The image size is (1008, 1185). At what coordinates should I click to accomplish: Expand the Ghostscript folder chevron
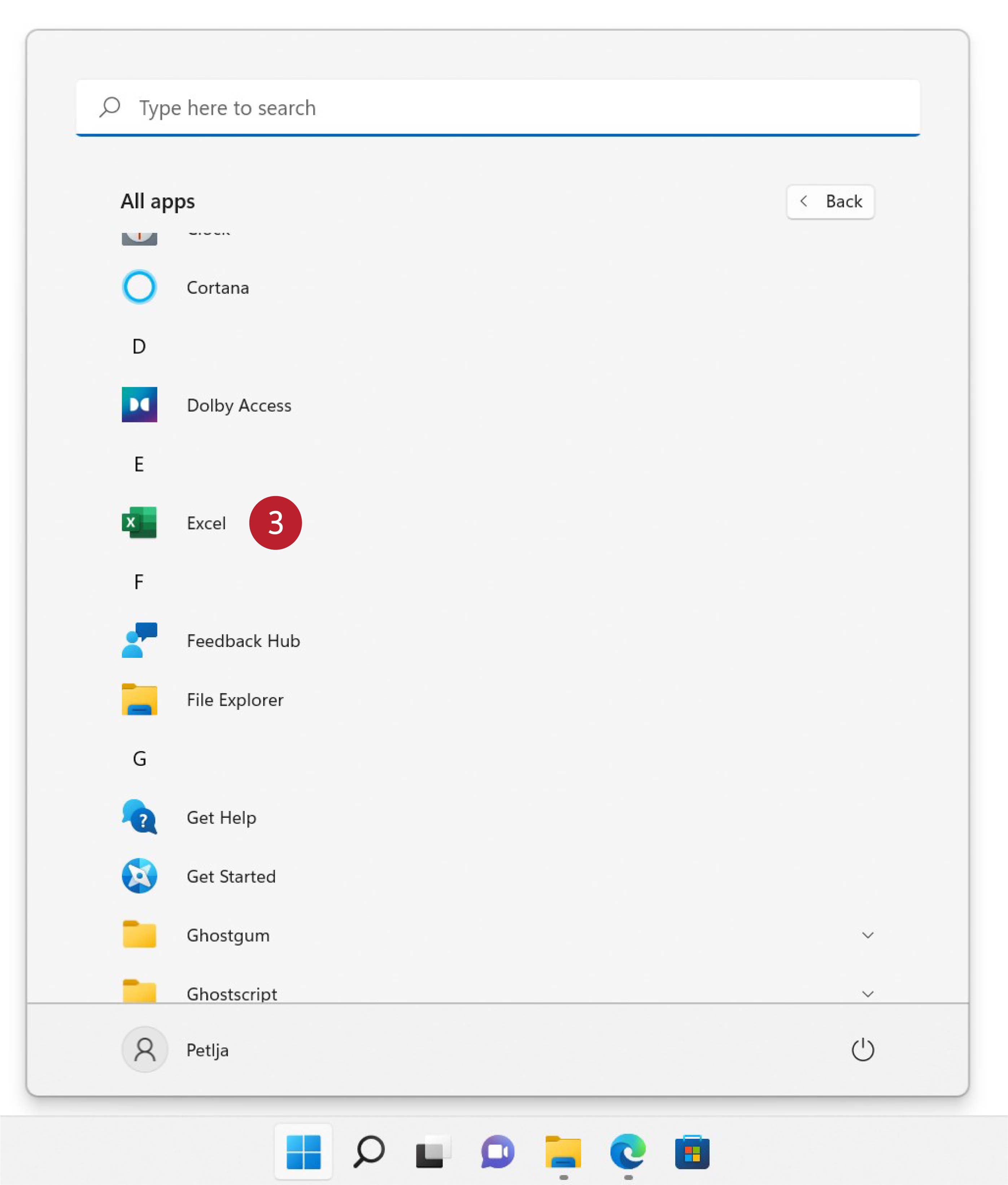click(868, 994)
